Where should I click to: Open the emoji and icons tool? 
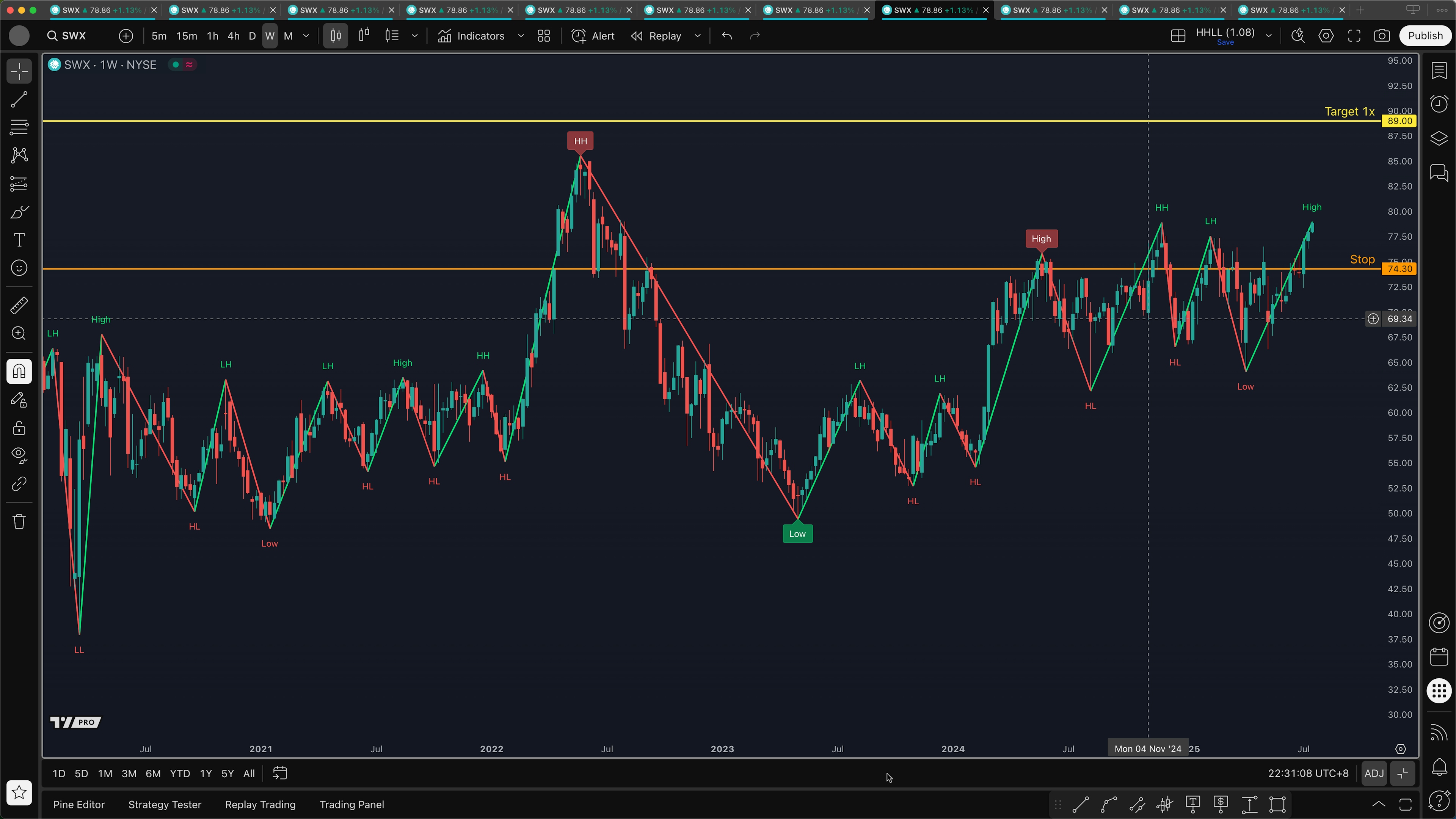point(19,268)
